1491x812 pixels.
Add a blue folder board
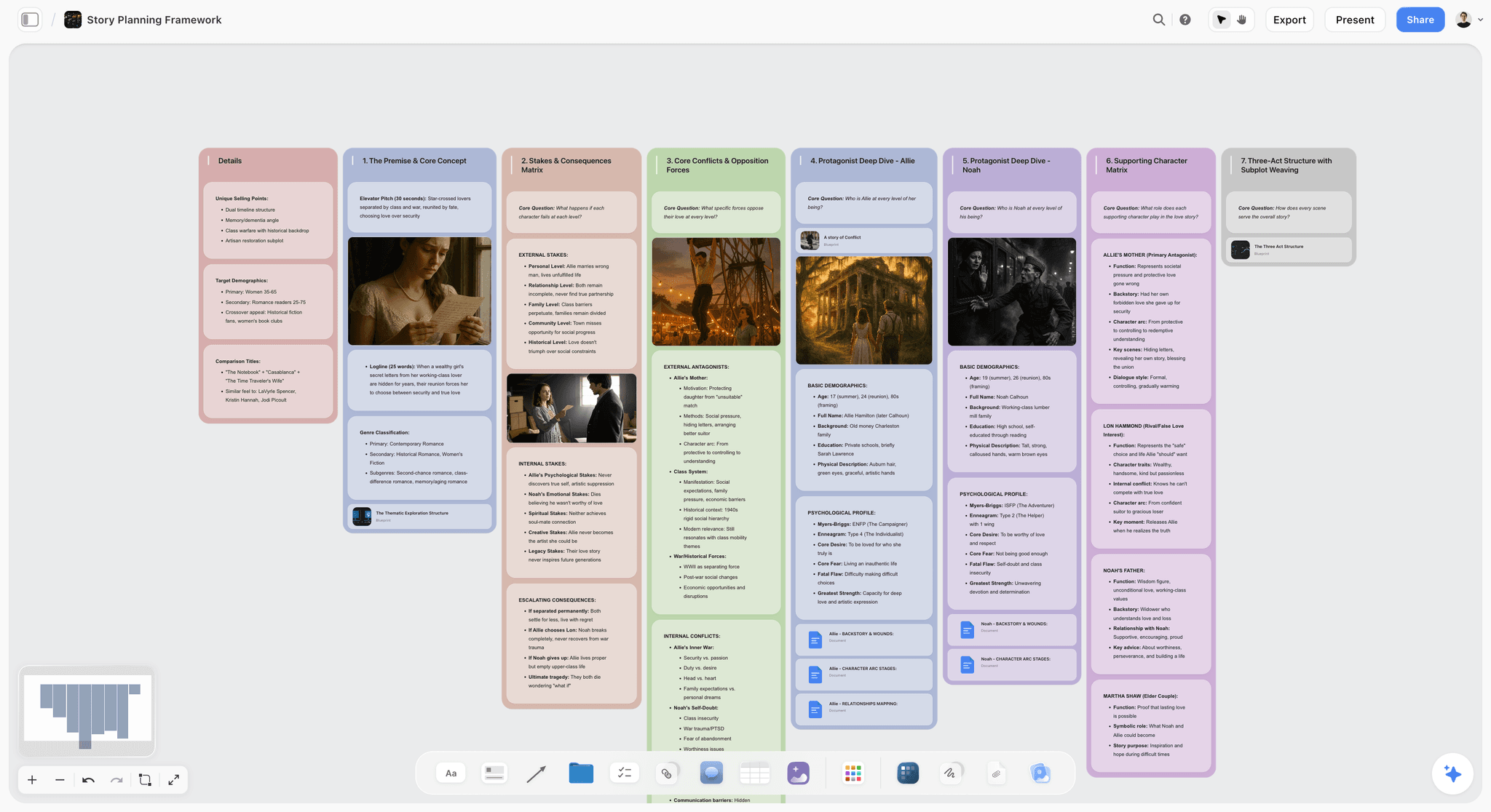[x=581, y=773]
